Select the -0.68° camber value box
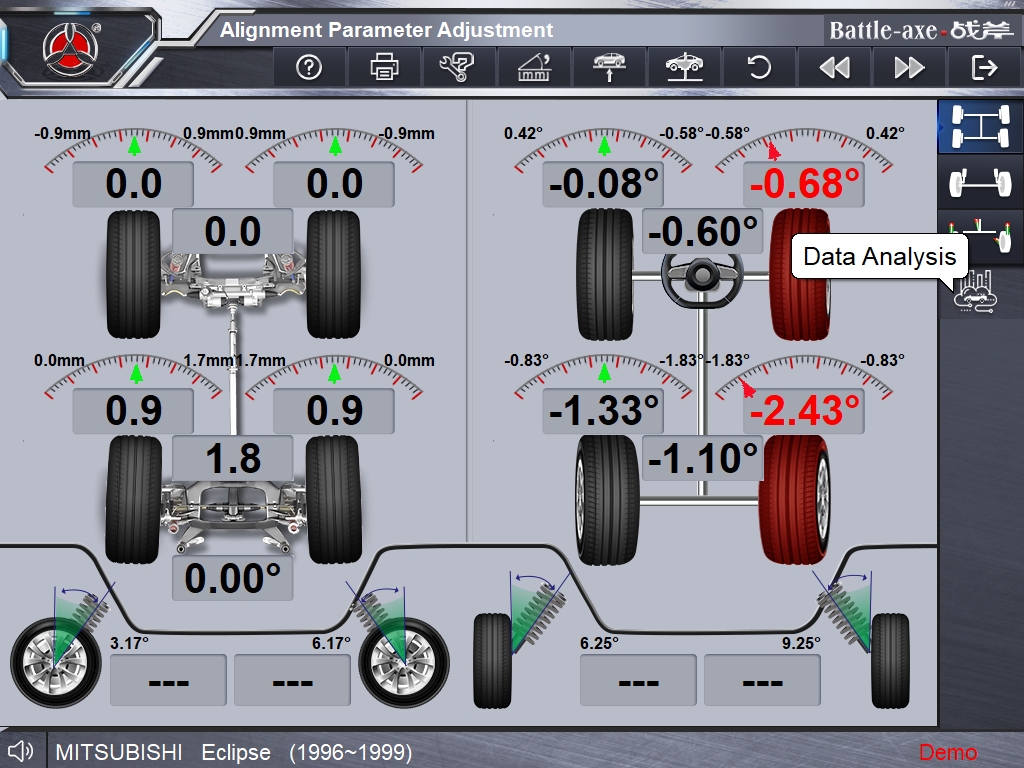This screenshot has width=1024, height=768. click(x=804, y=184)
